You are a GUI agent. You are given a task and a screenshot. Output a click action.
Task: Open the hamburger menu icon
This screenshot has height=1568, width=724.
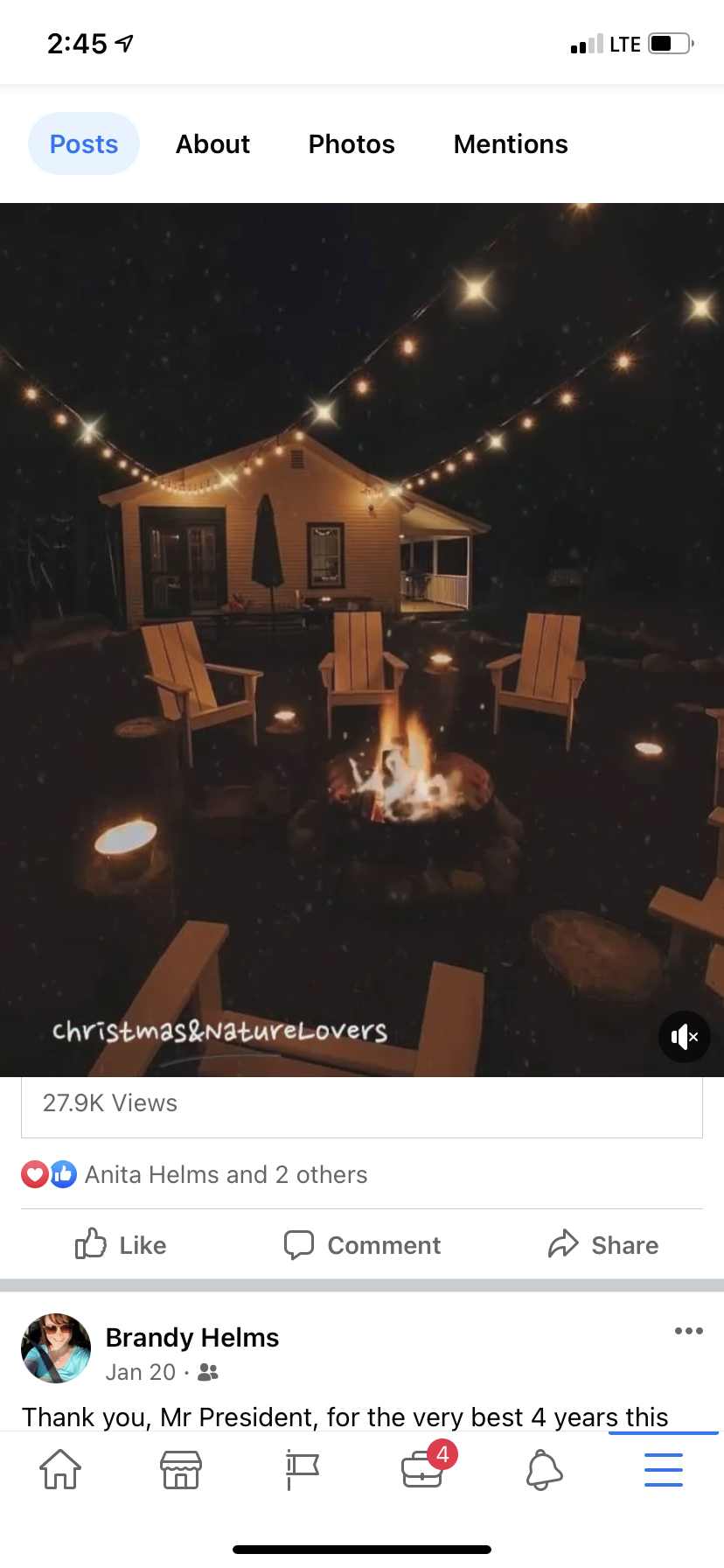(x=664, y=1469)
